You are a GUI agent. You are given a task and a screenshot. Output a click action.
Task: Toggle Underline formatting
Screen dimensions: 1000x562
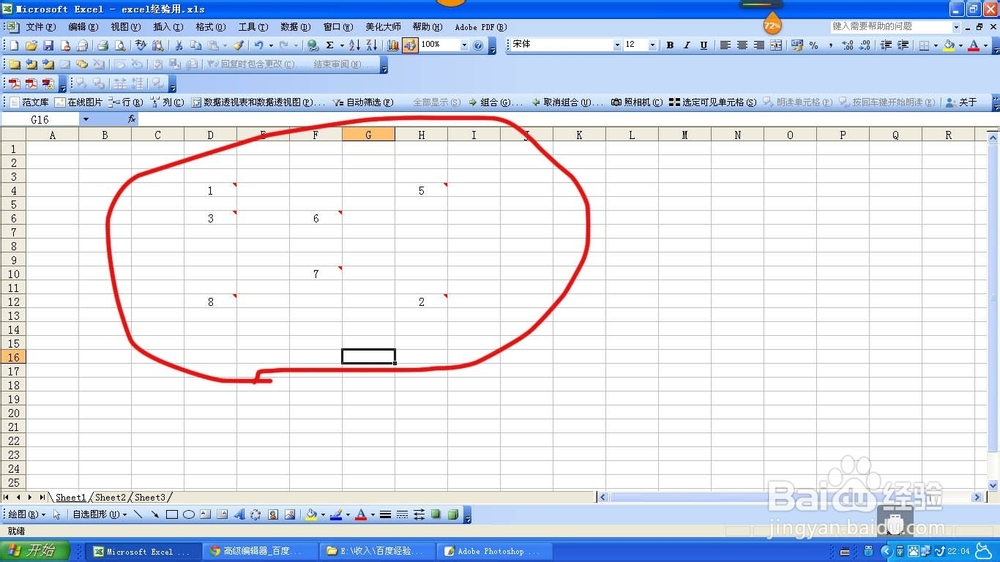tap(703, 45)
